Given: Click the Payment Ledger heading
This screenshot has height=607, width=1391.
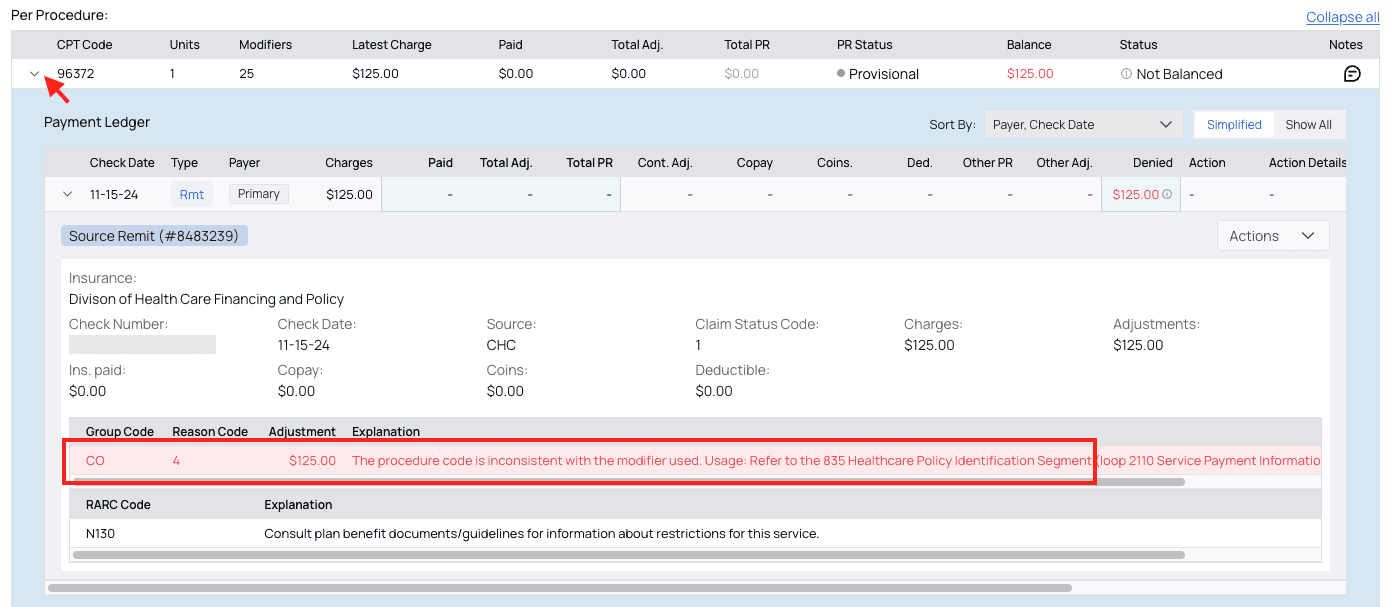Looking at the screenshot, I should tap(97, 122).
